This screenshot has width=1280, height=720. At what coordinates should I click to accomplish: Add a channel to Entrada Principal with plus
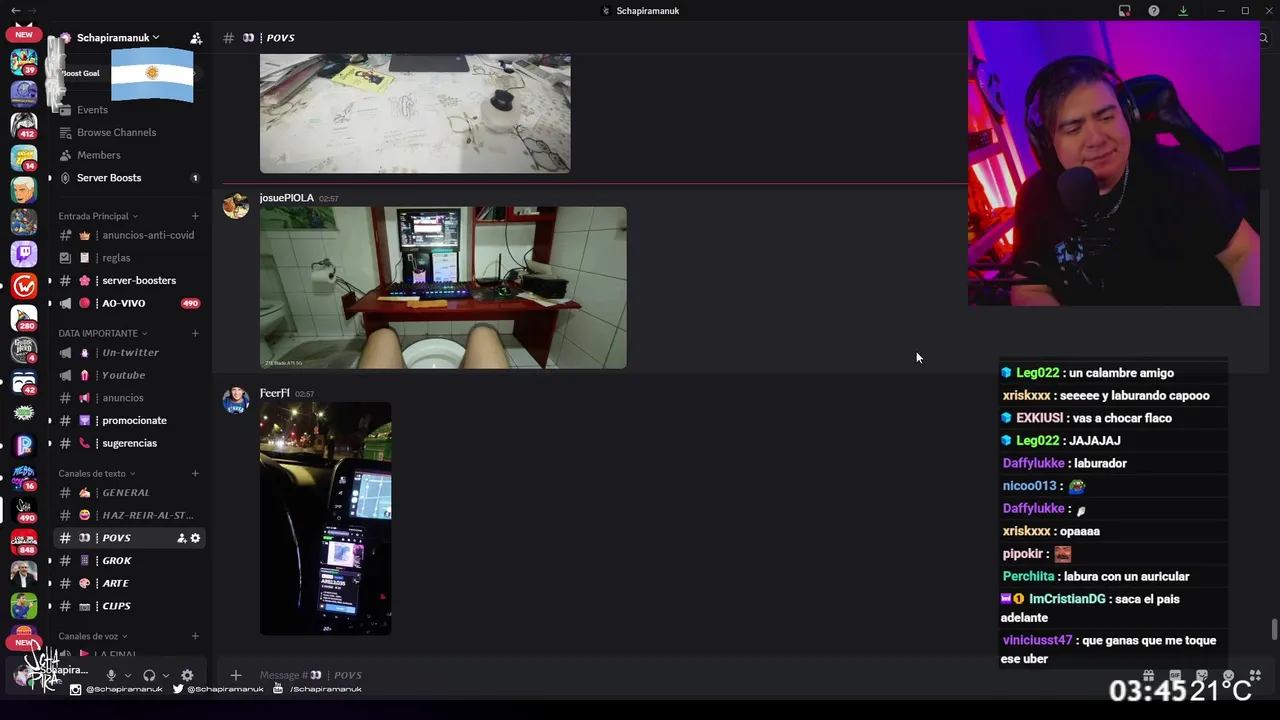tap(195, 216)
